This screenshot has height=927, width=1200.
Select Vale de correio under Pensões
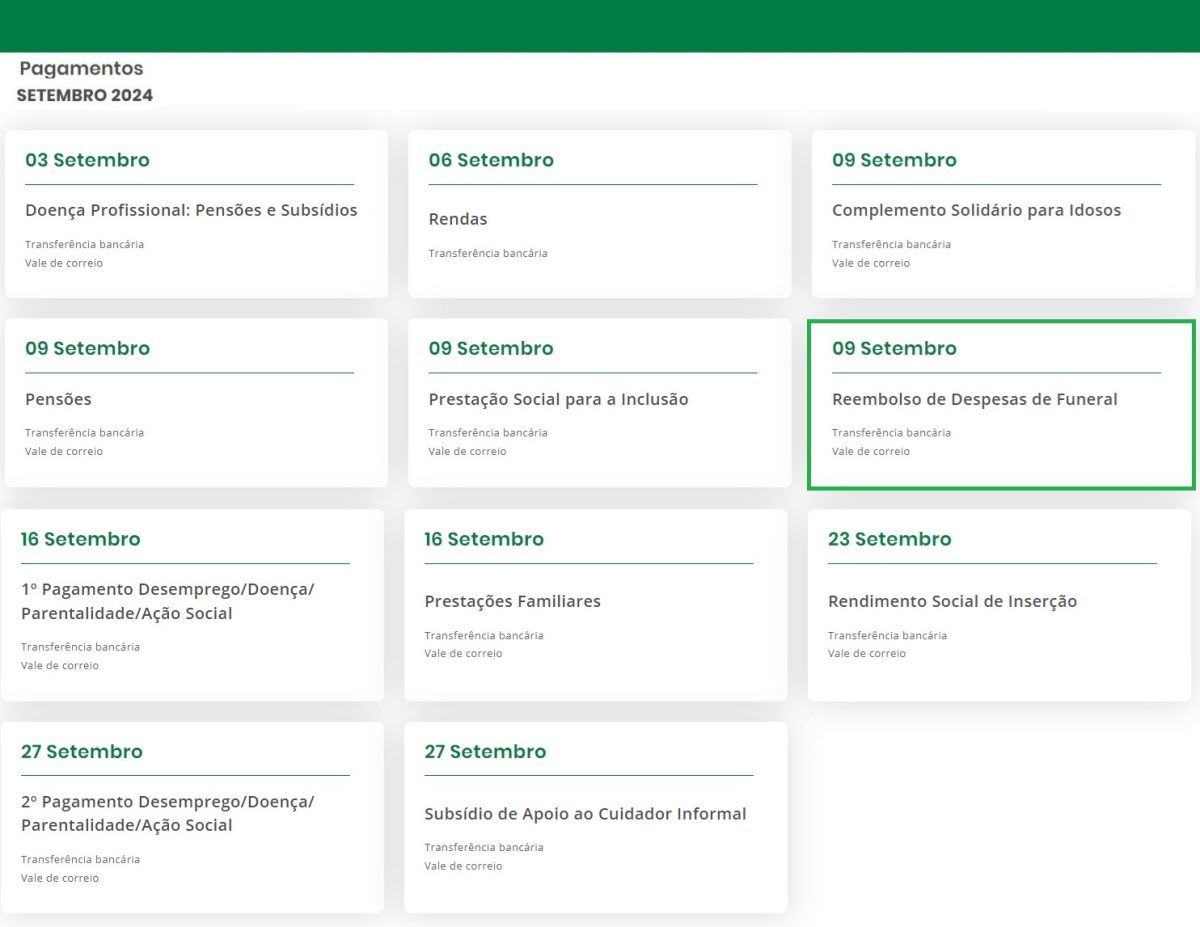(64, 451)
